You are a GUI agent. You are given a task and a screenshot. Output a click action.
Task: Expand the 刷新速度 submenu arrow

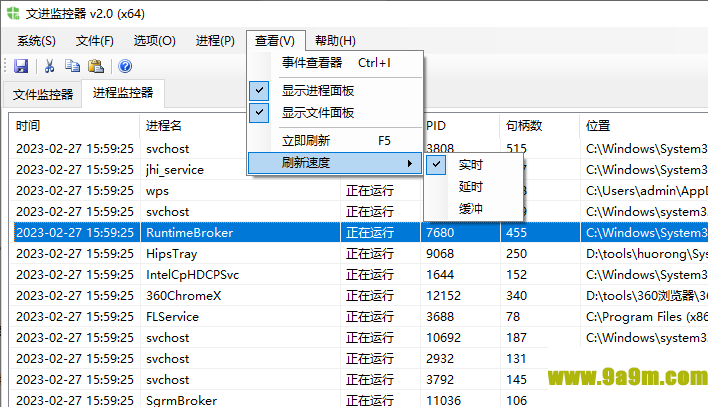coord(410,163)
